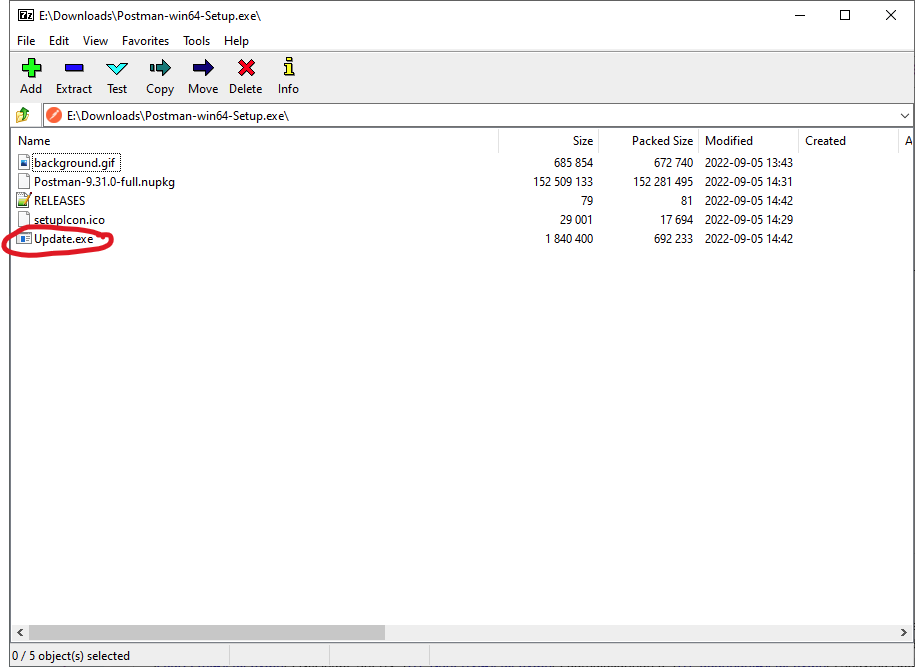Click the modified date 2022-09-05 14:29
The height and width of the screenshot is (667, 915).
point(749,219)
